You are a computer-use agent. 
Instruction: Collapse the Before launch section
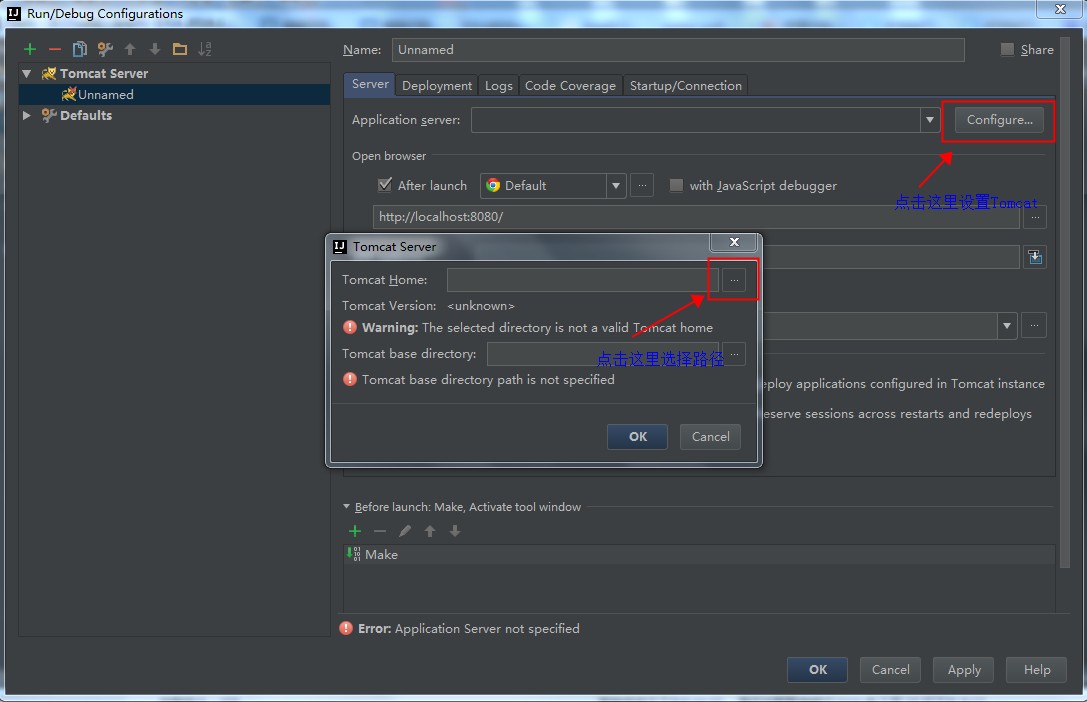347,507
